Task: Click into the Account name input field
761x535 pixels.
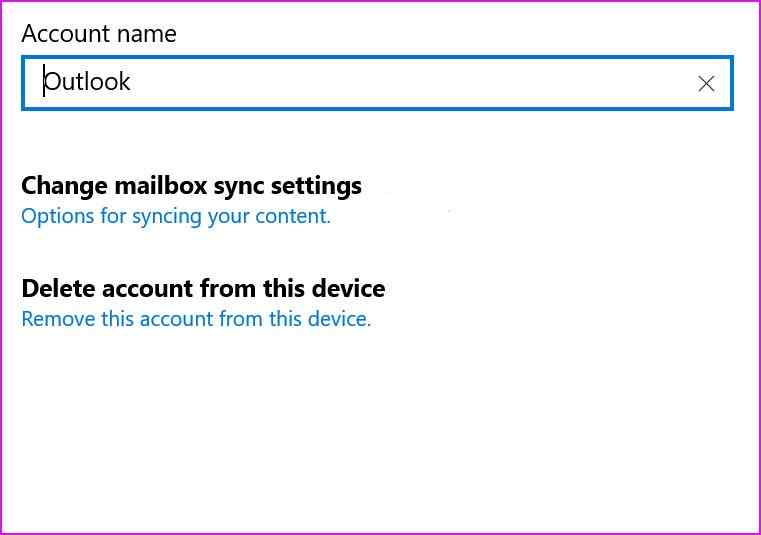Action: [377, 83]
